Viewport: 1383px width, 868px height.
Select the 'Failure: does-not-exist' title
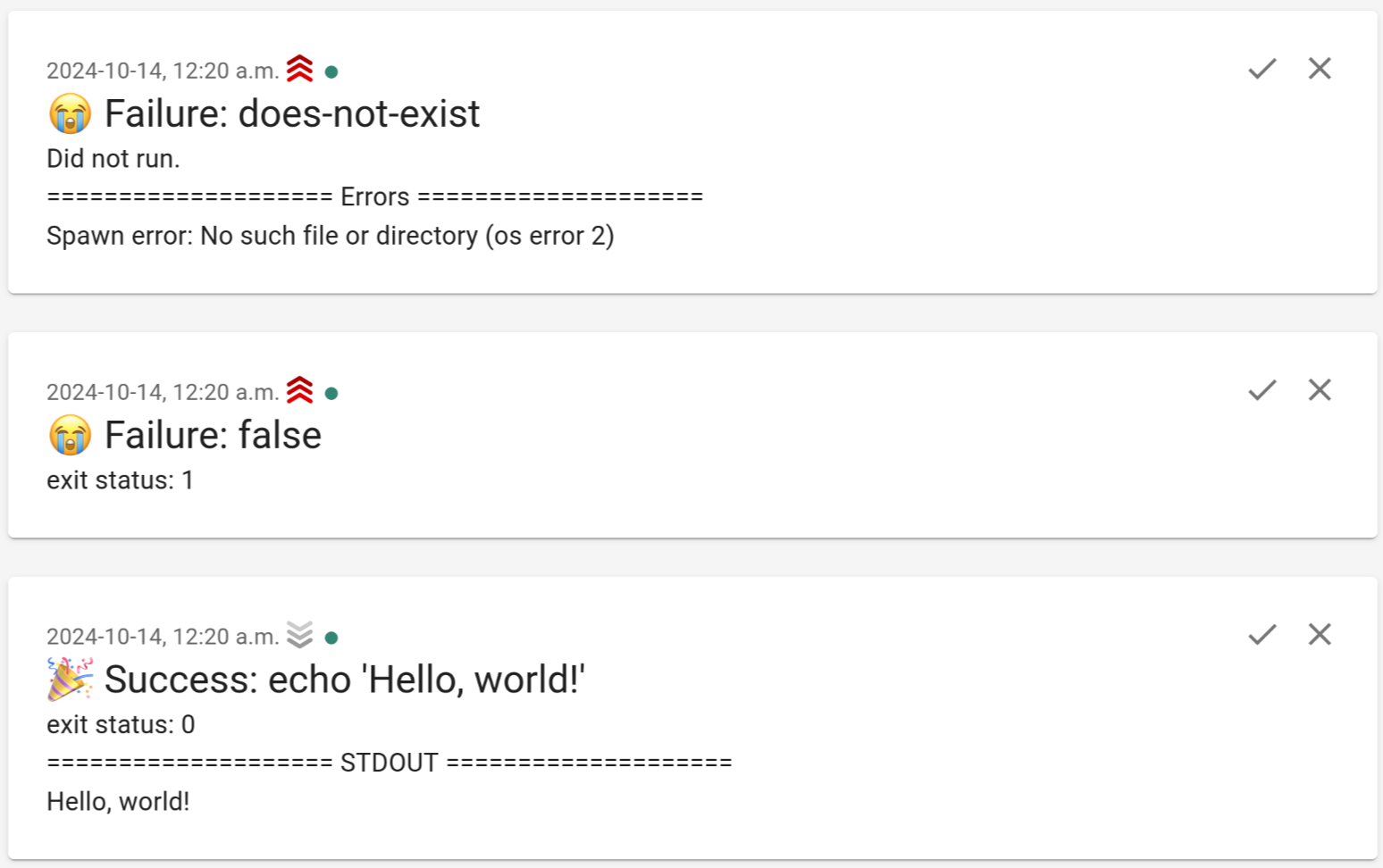[292, 113]
